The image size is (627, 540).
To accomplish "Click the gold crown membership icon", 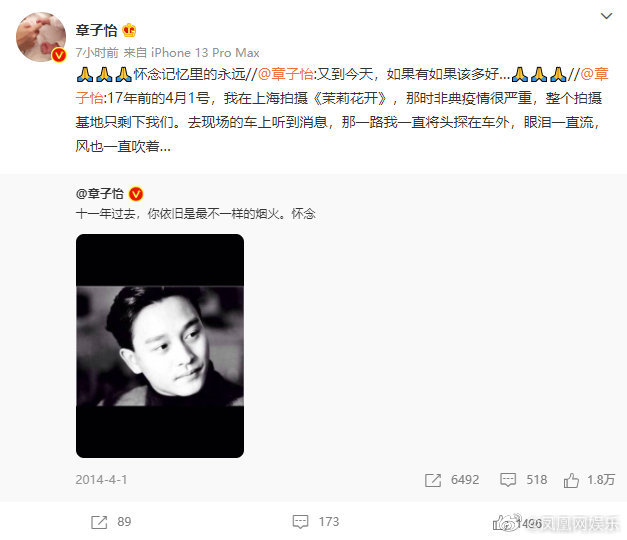I will 129,30.
